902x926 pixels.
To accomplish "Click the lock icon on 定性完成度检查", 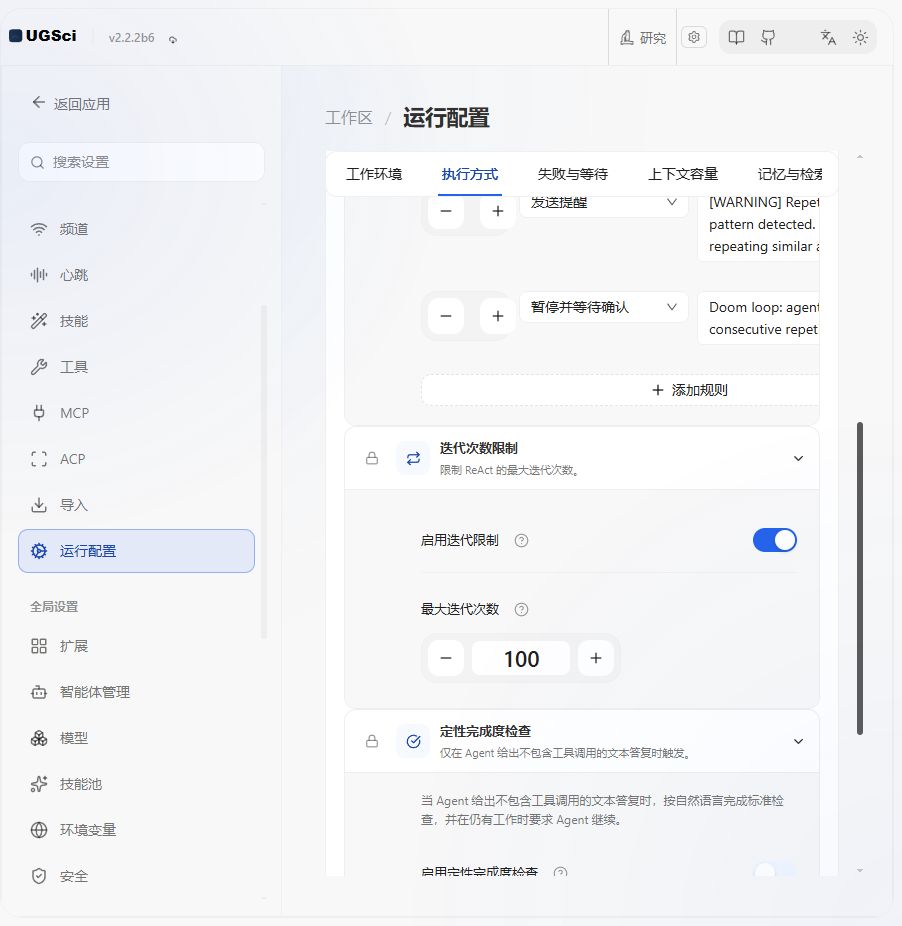I will point(372,741).
